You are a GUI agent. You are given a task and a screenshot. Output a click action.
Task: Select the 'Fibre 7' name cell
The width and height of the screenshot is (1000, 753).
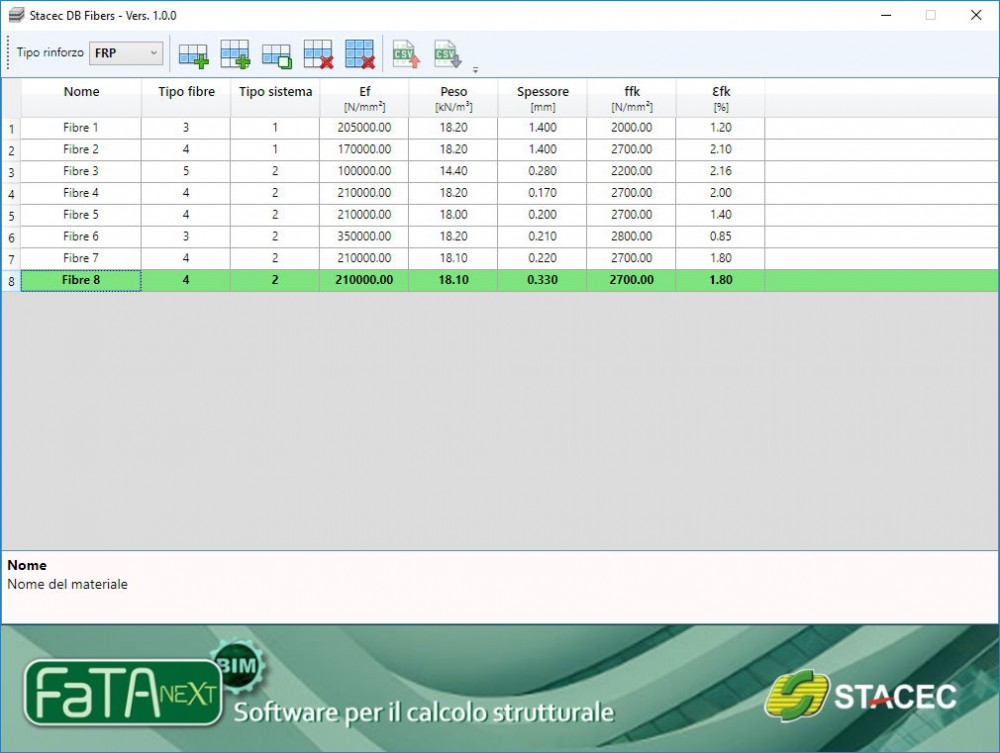click(x=81, y=258)
